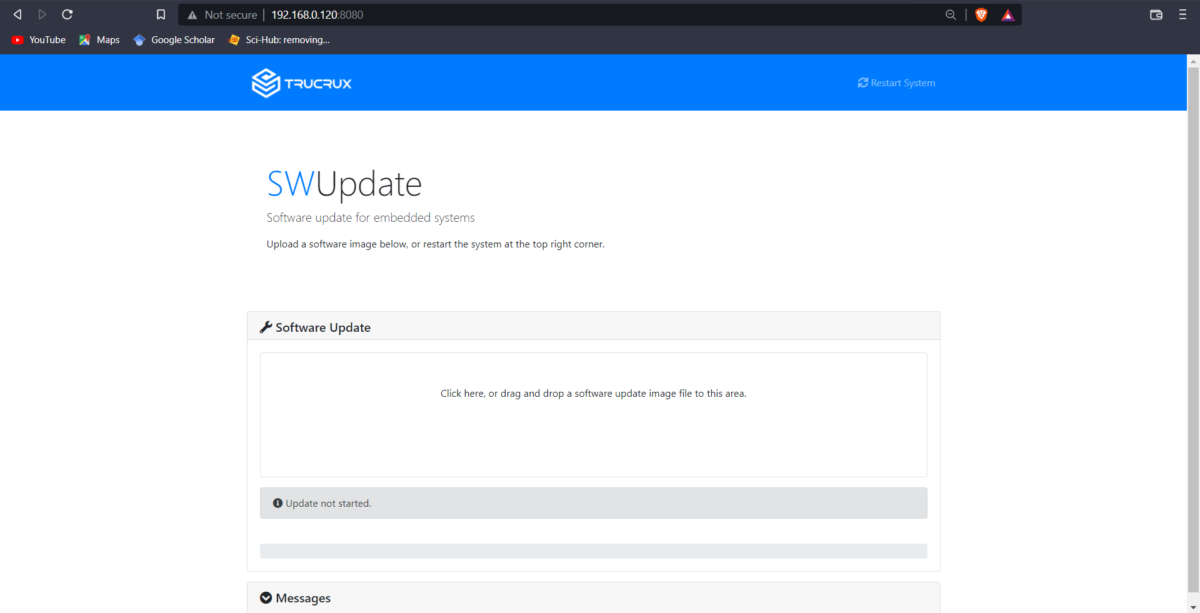The image size is (1200, 613).
Task: Click the update progress bar
Action: pos(593,550)
